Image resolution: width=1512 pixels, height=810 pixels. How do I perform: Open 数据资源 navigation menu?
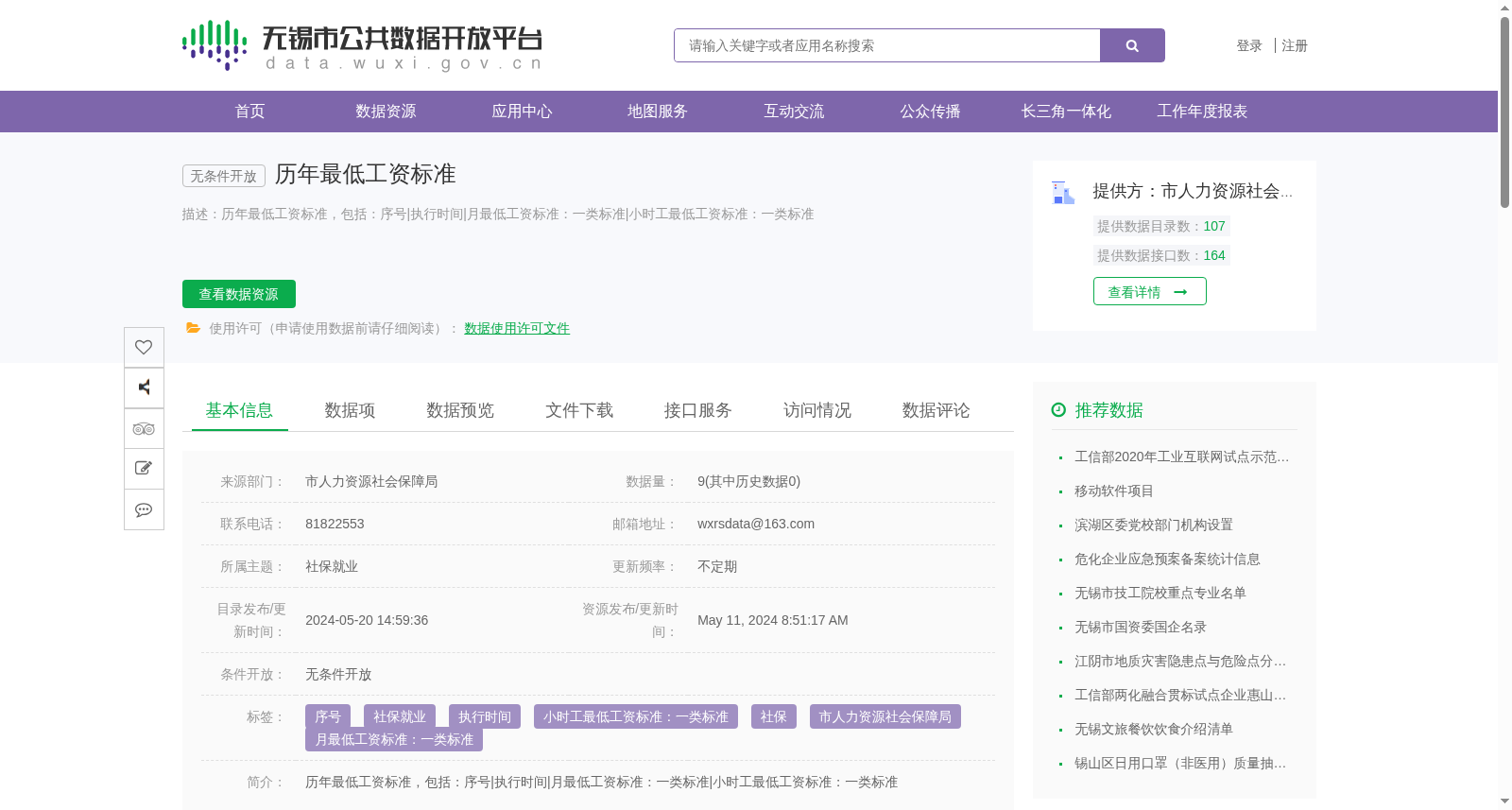point(386,112)
